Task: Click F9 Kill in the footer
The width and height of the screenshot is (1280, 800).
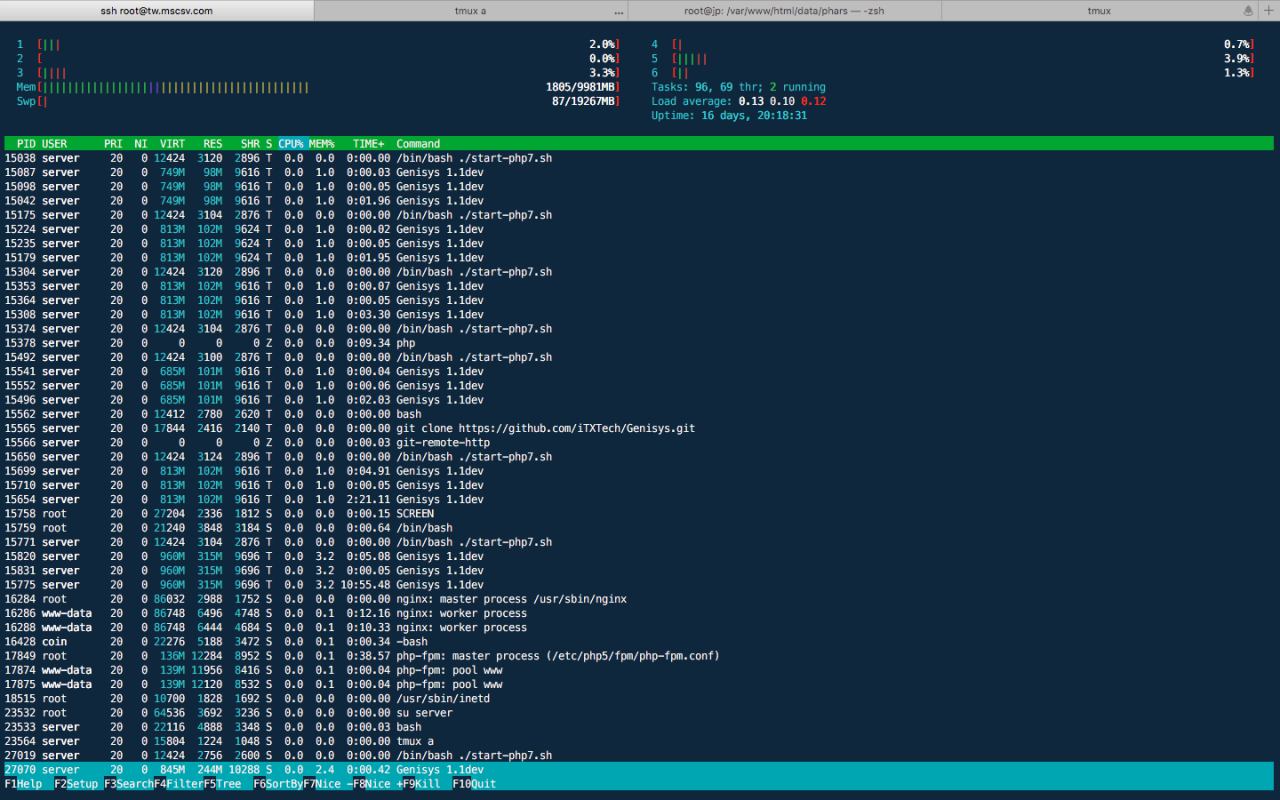Action: click(x=426, y=784)
